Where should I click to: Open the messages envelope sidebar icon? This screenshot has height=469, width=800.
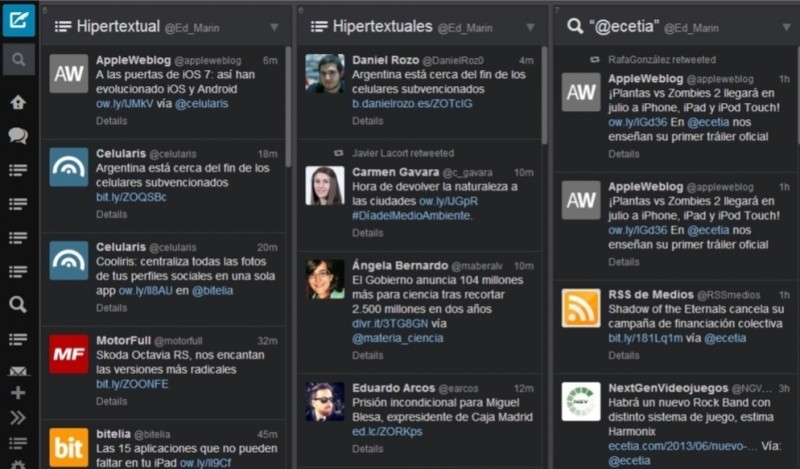(18, 371)
